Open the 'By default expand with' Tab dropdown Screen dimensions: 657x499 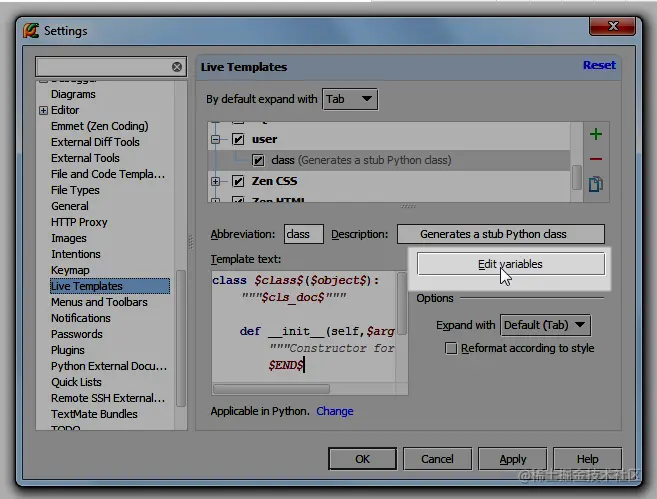350,99
